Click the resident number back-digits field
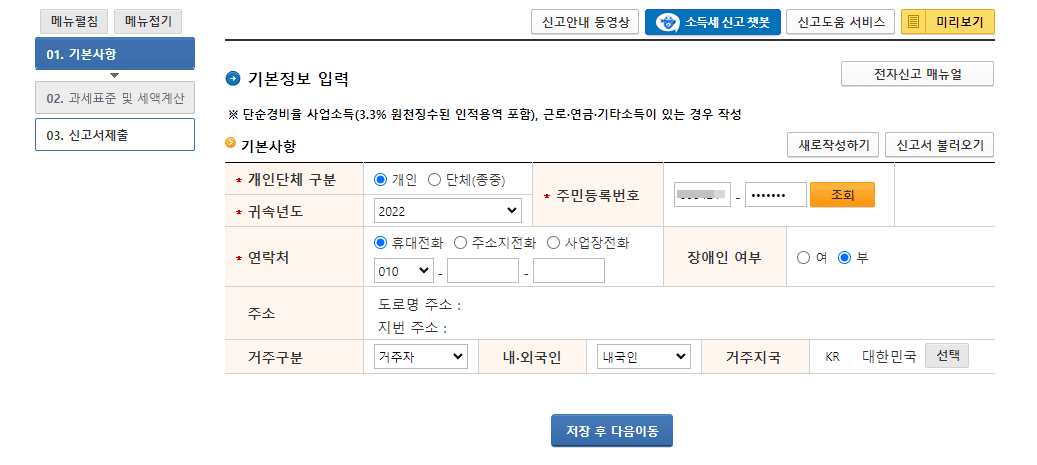Screen dimensions: 1037x465 point(775,195)
